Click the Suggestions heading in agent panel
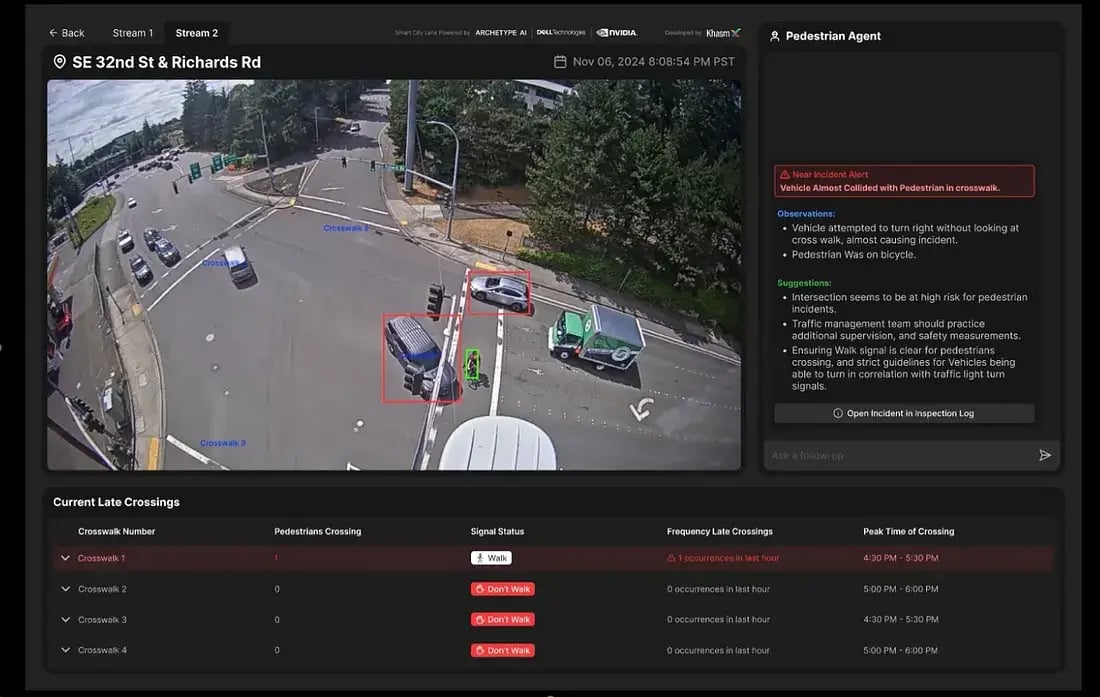The width and height of the screenshot is (1100, 697). (x=804, y=283)
